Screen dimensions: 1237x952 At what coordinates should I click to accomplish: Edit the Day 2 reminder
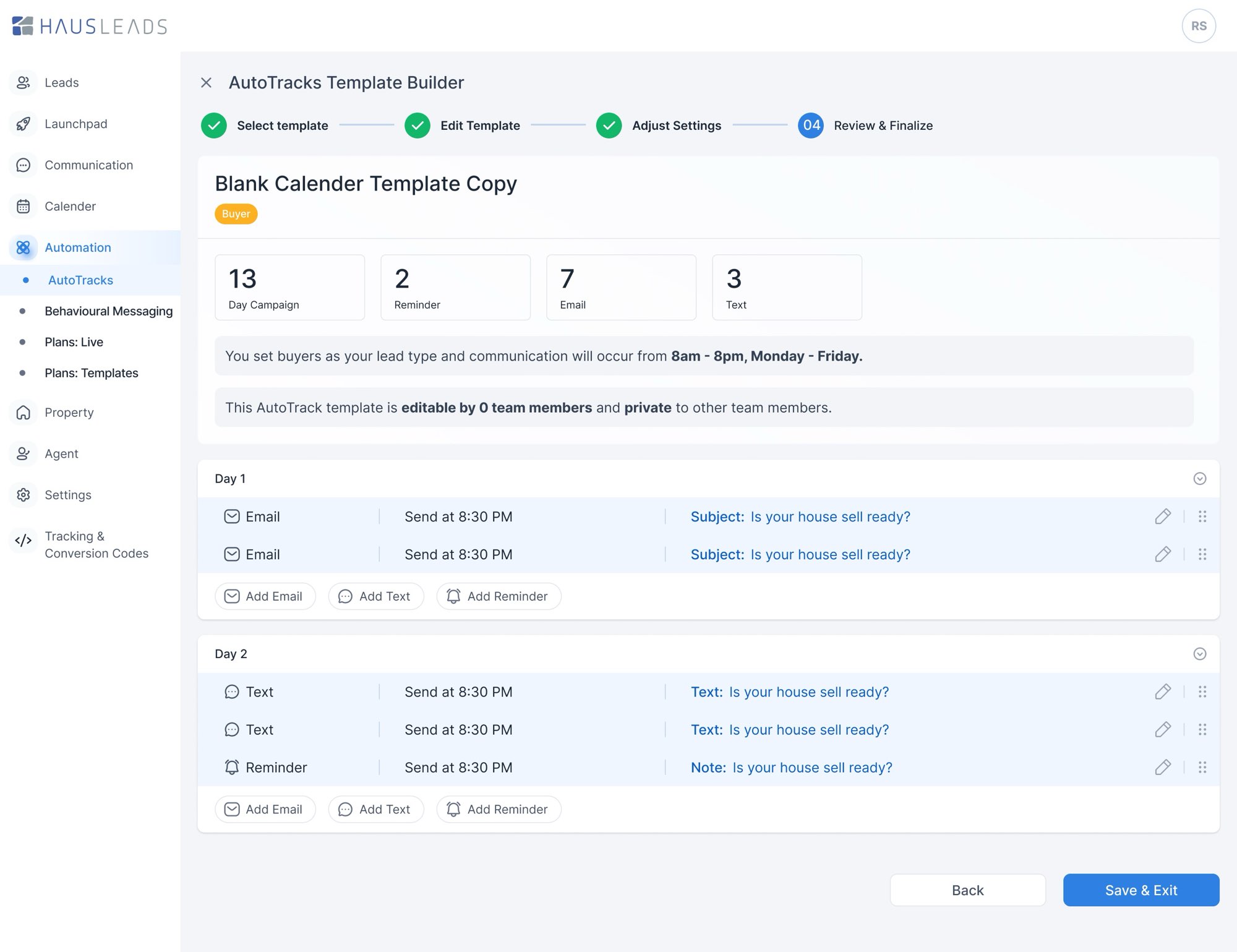click(x=1163, y=767)
